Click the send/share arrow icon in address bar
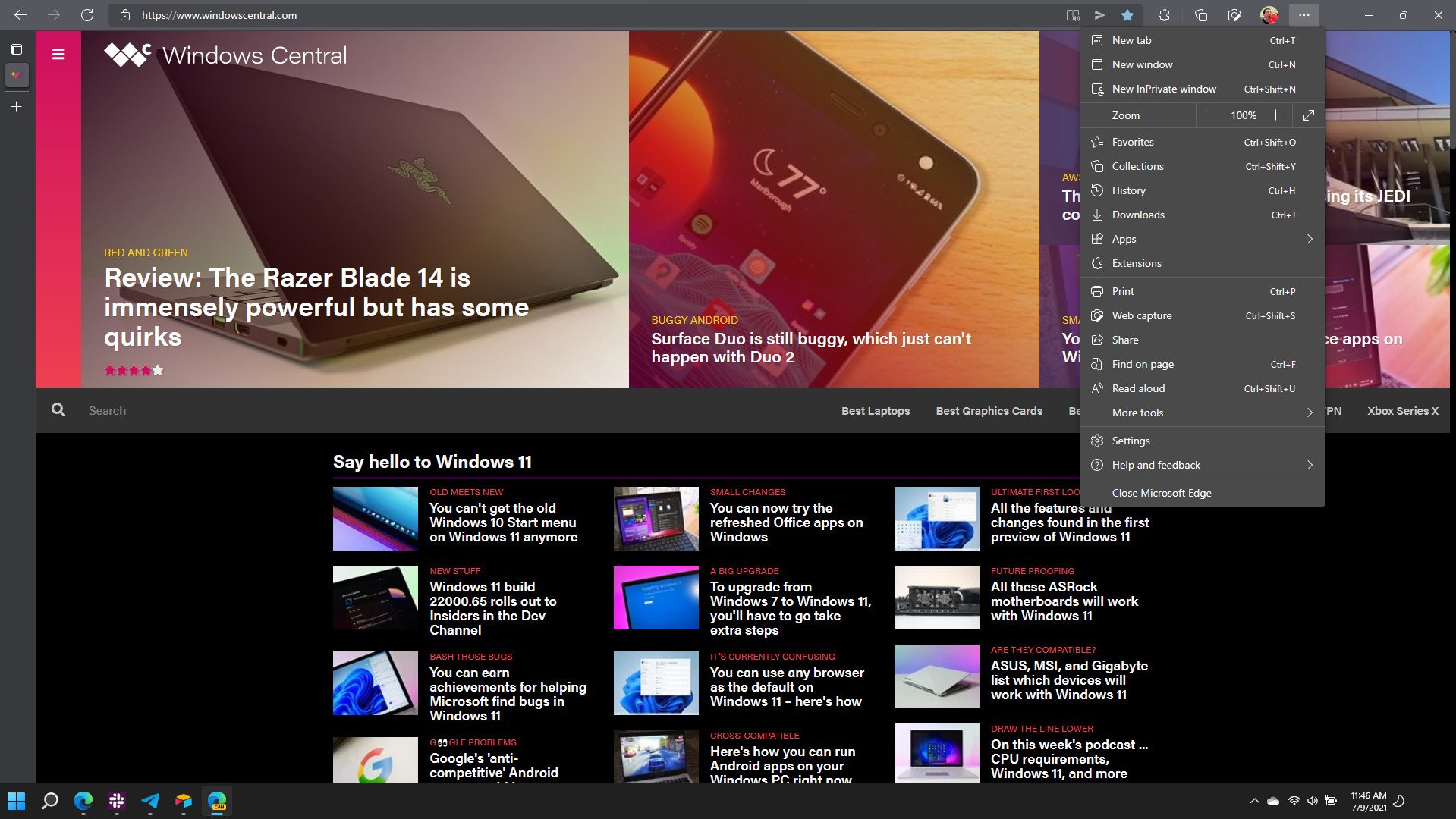 [1099, 15]
